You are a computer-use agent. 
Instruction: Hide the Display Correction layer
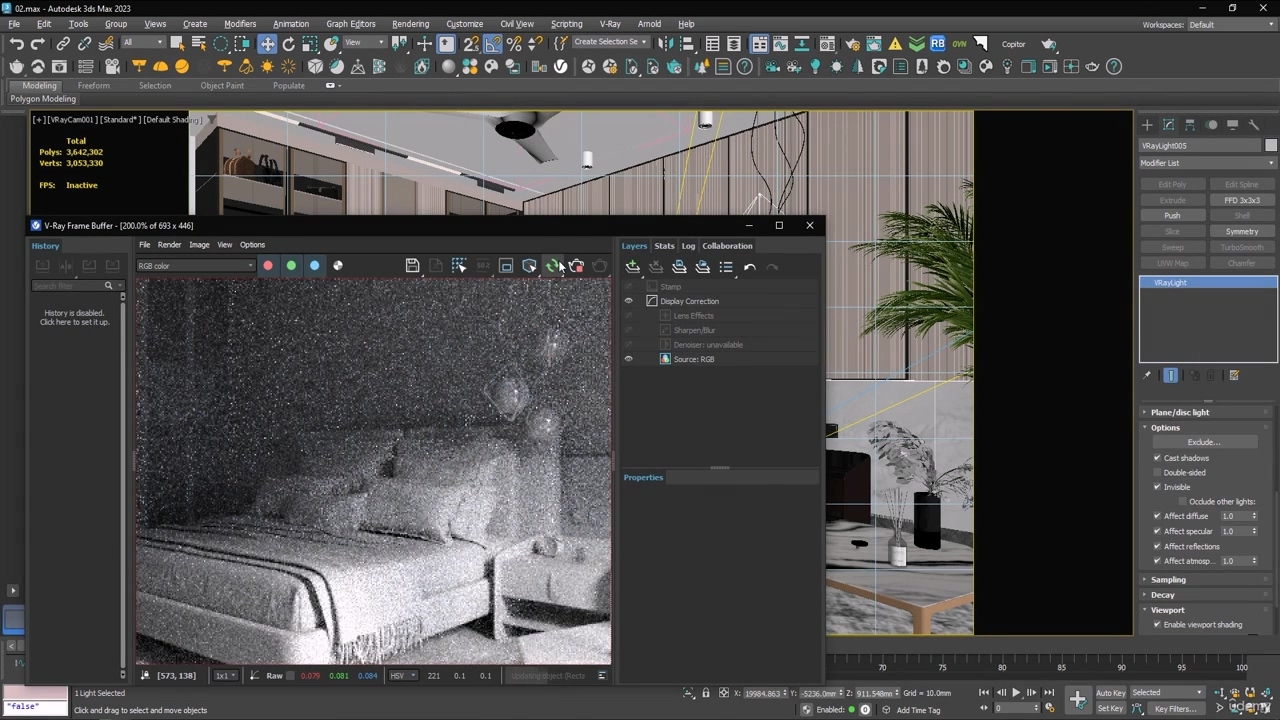[629, 301]
